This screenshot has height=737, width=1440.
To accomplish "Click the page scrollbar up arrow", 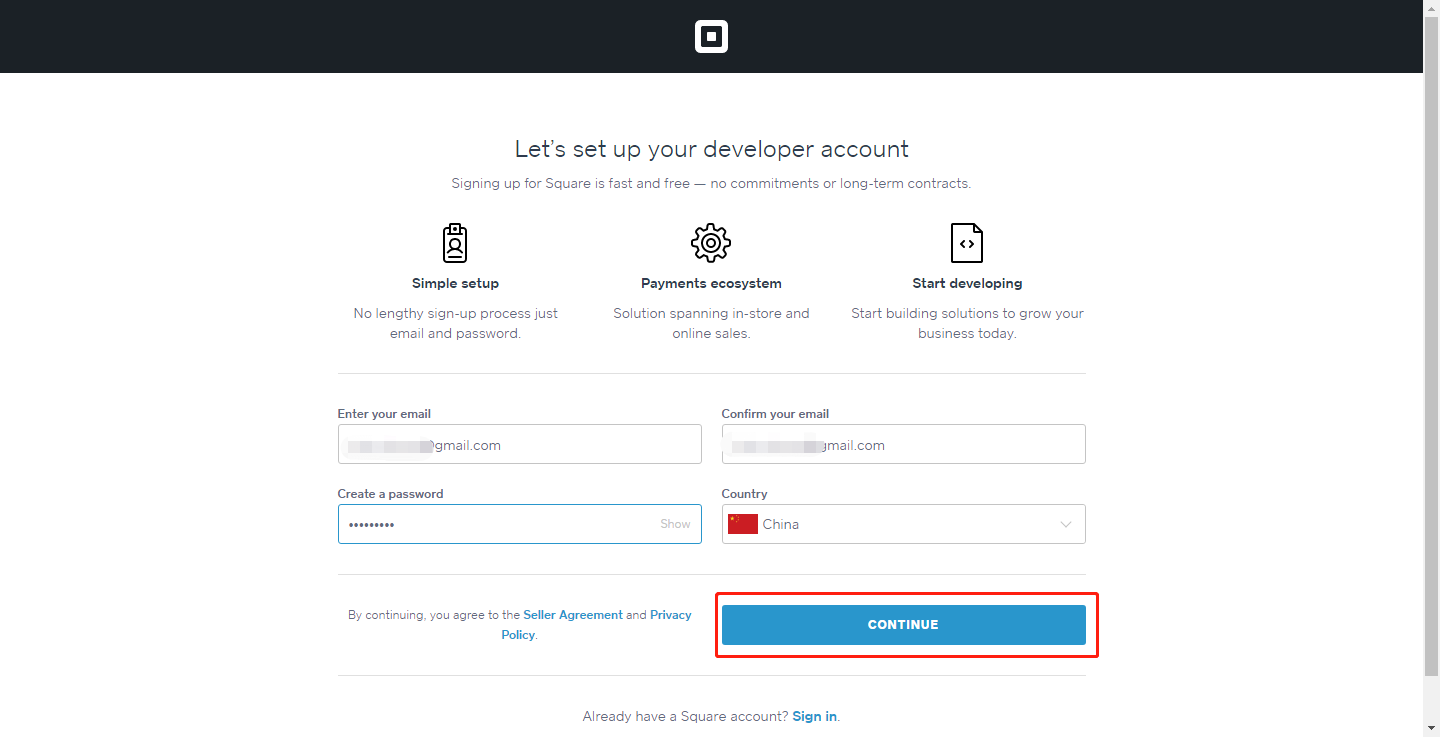I will pyautogui.click(x=1431, y=8).
